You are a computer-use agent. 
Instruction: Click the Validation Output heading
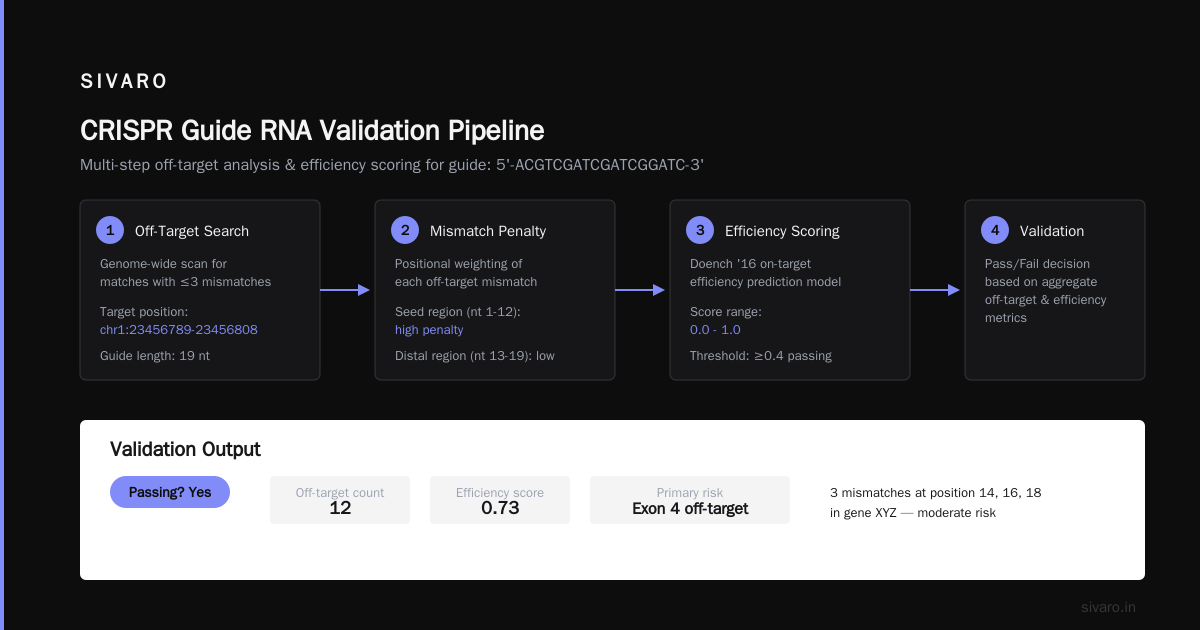185,449
